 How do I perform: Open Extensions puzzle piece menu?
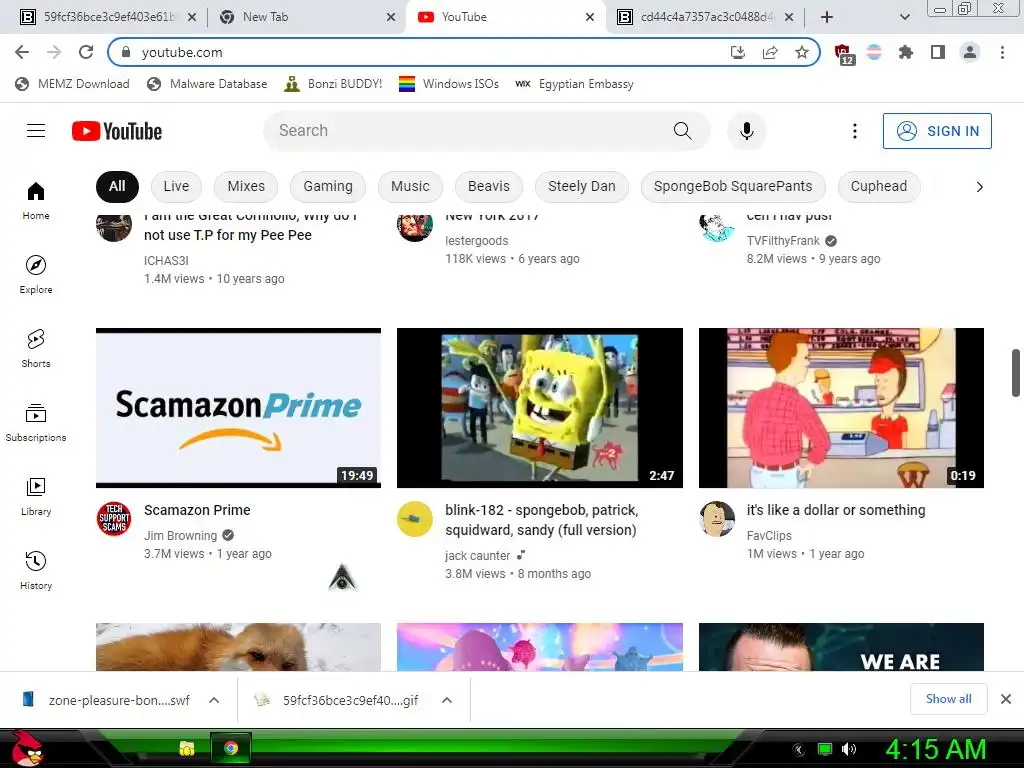click(x=905, y=52)
